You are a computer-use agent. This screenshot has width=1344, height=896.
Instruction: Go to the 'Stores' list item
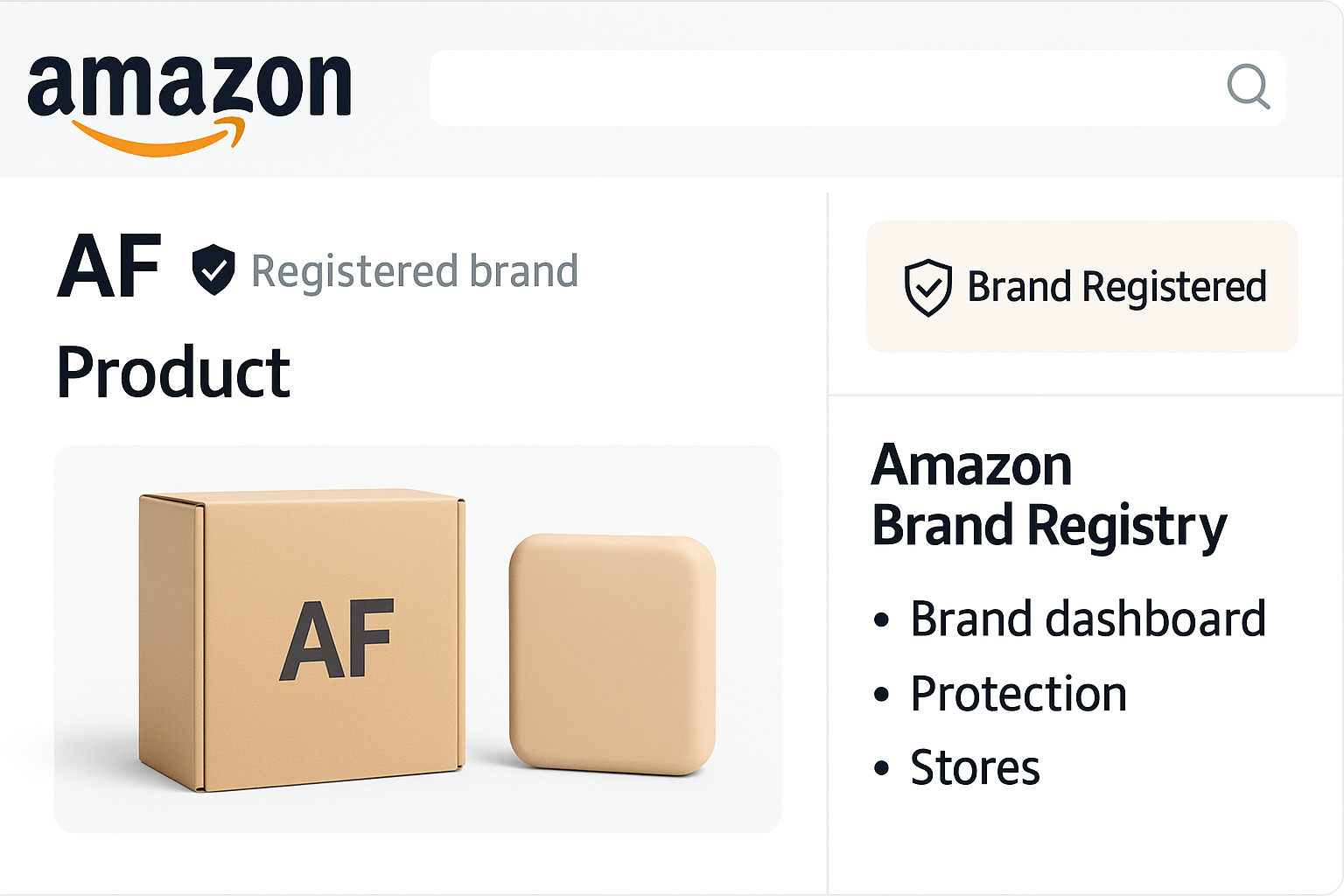pos(975,768)
